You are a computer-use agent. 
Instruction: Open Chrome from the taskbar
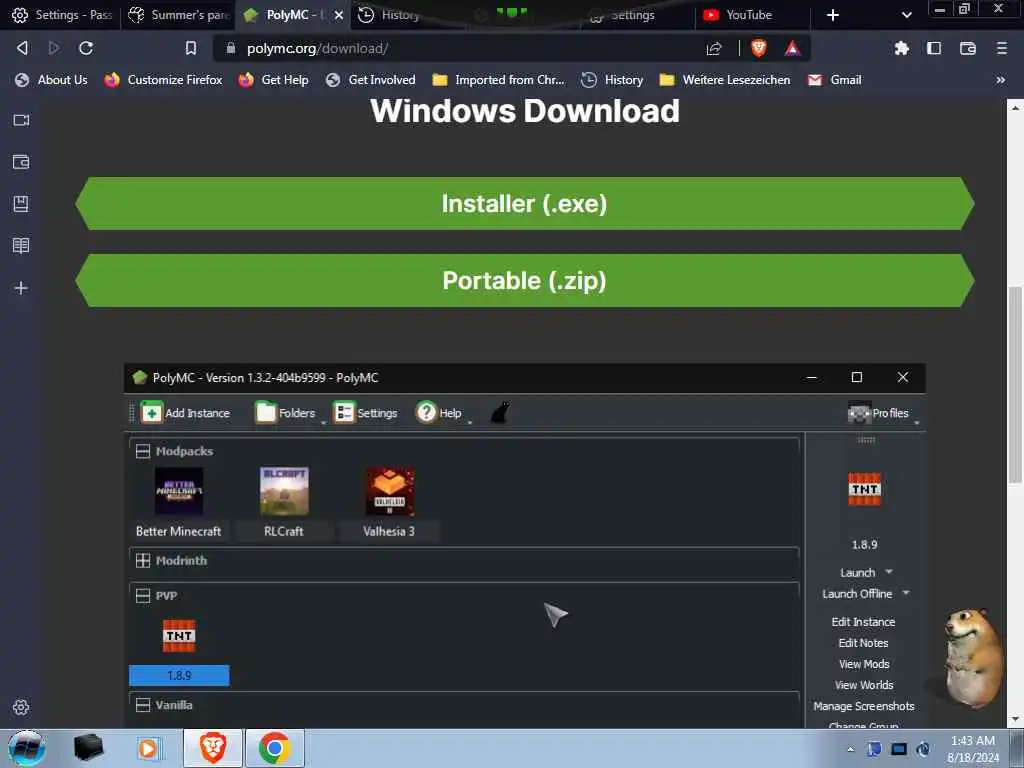click(275, 748)
